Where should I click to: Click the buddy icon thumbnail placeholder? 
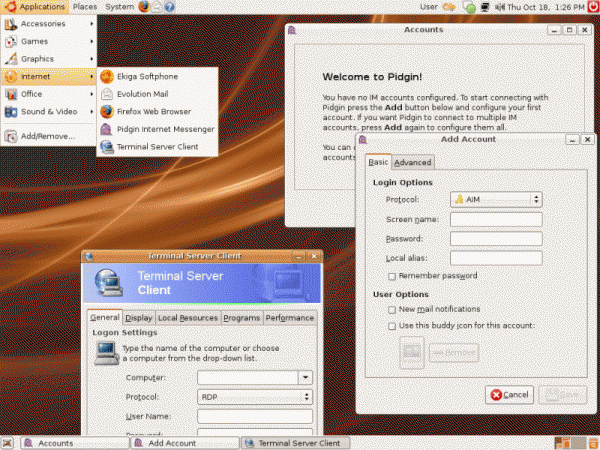[x=412, y=352]
